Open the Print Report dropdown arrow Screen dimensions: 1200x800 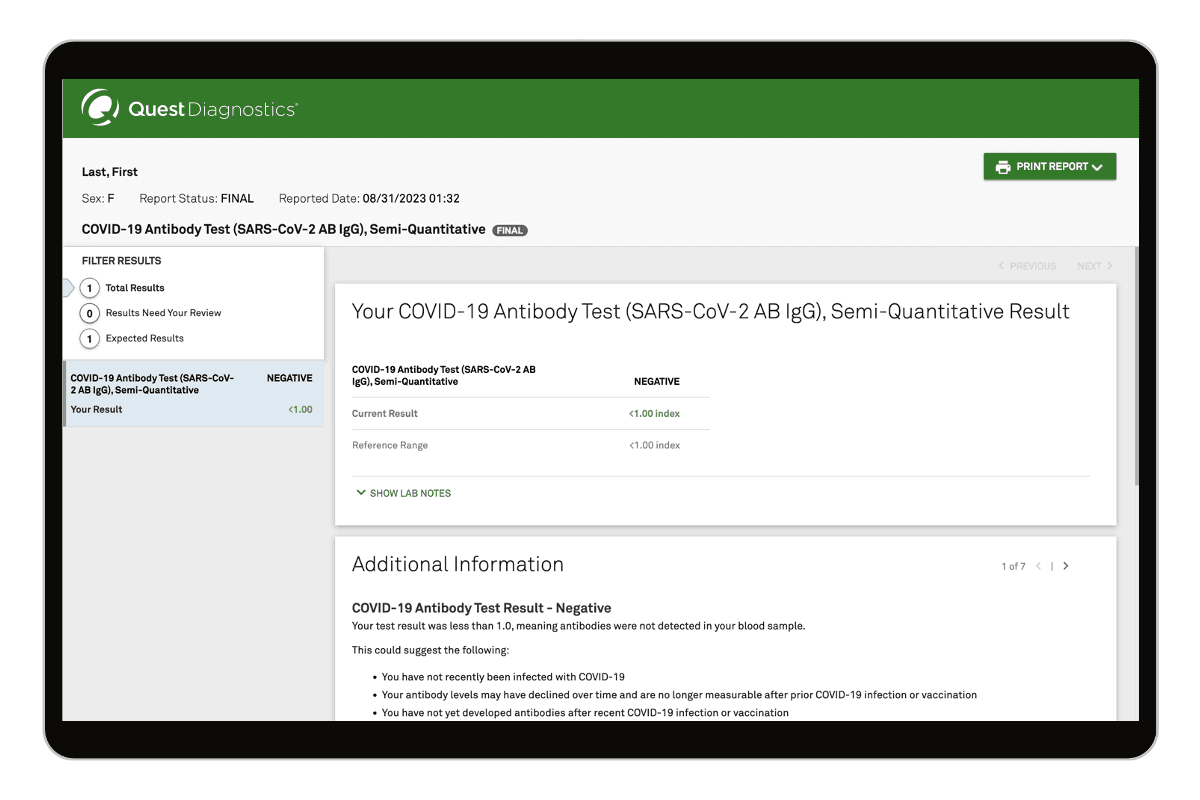[1097, 168]
